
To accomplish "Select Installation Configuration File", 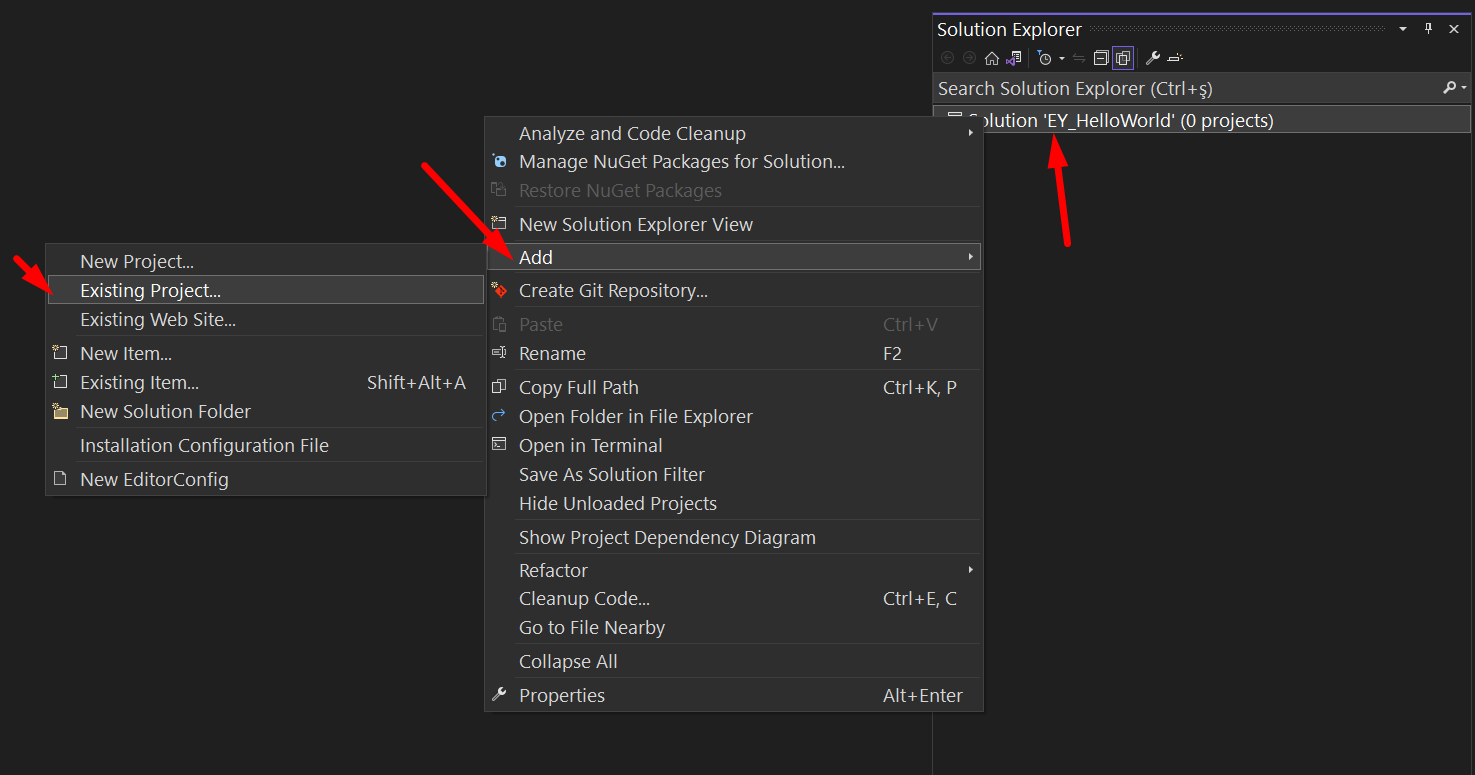I will 266,445.
